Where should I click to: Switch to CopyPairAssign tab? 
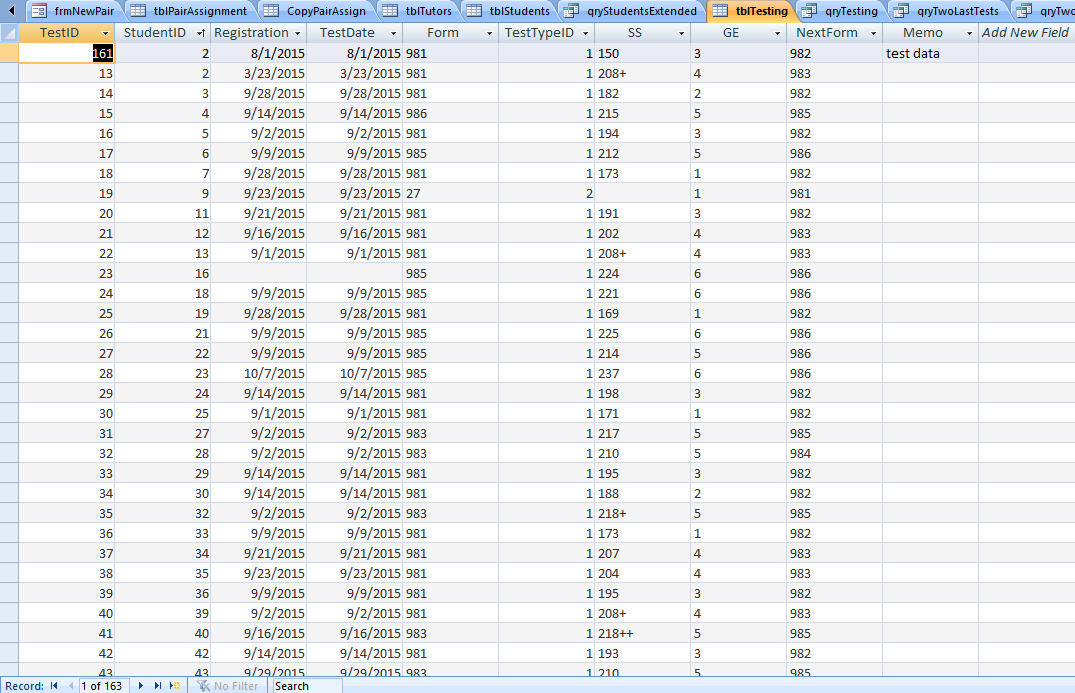[x=317, y=11]
